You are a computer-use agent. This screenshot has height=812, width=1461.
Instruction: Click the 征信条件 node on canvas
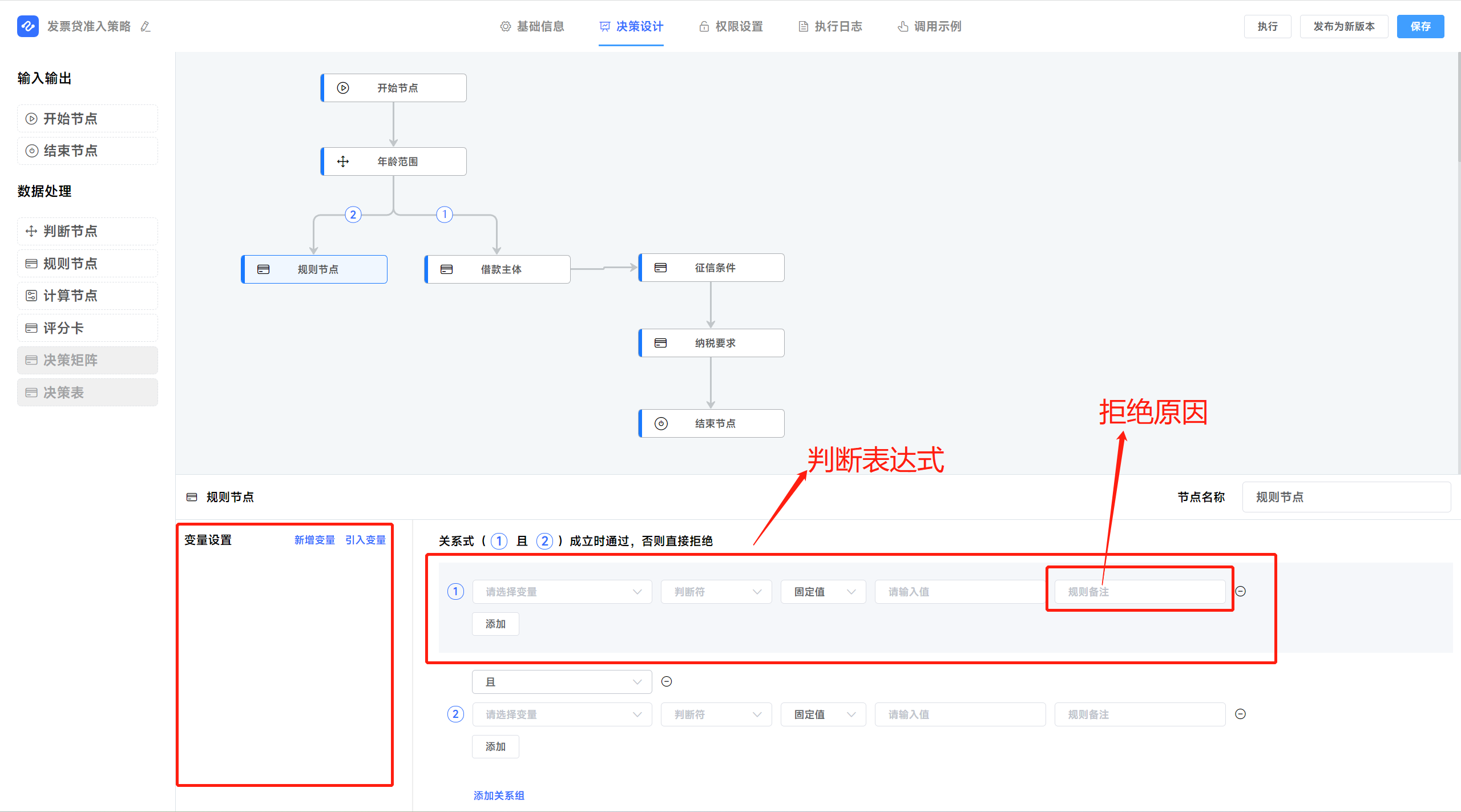[x=711, y=268]
